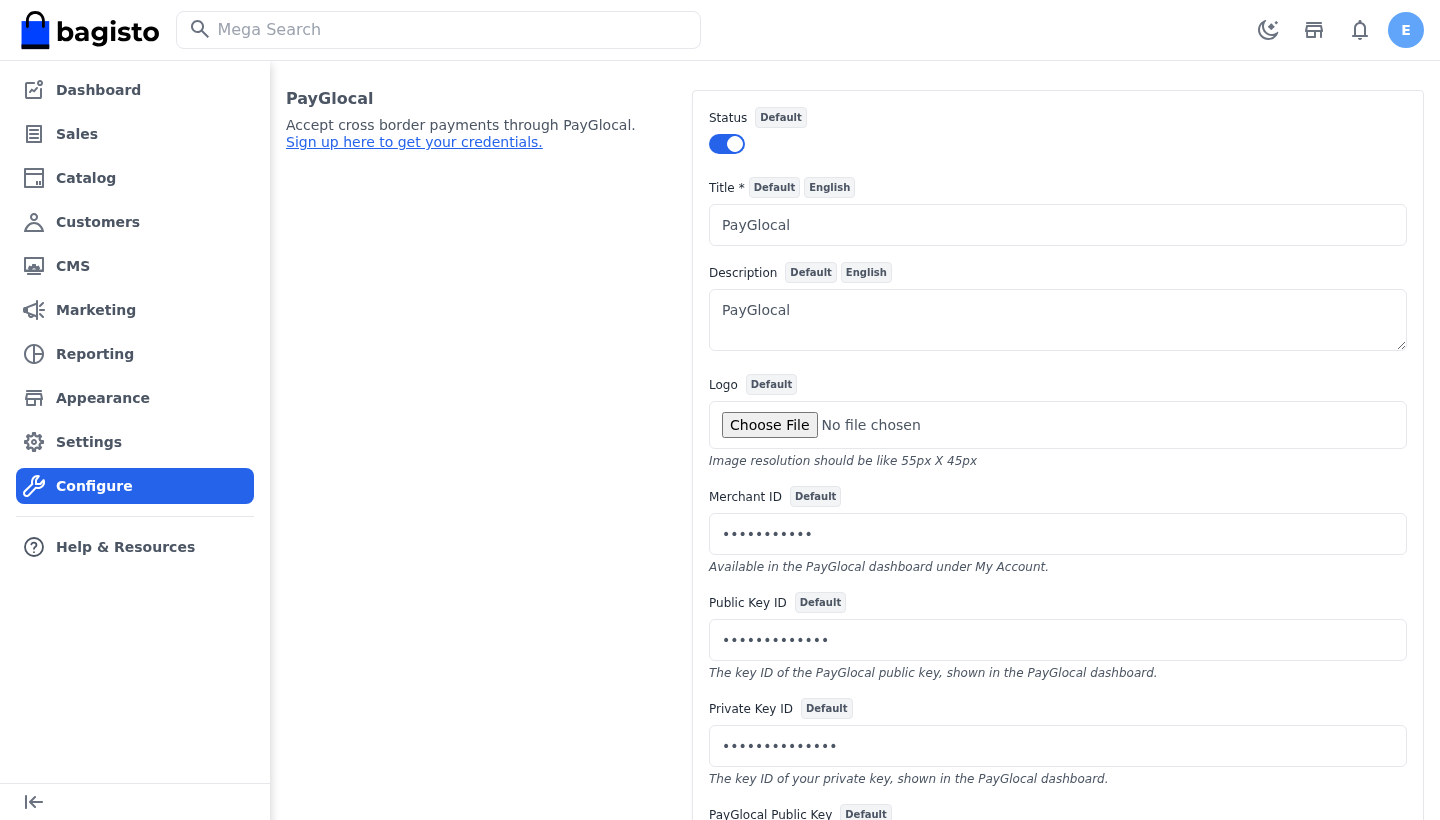This screenshot has height=820, width=1440.
Task: Open the Configure menu
Action: coord(135,486)
